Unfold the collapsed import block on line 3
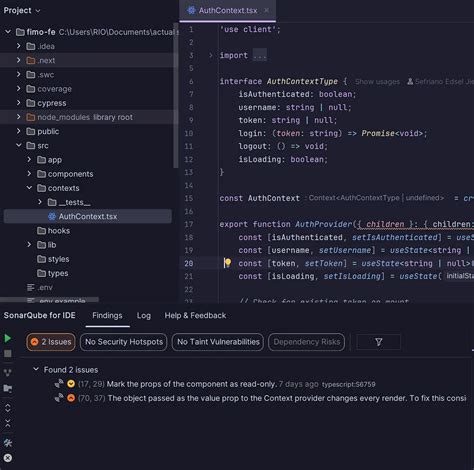Viewport: 474px width, 470px height. 210,55
